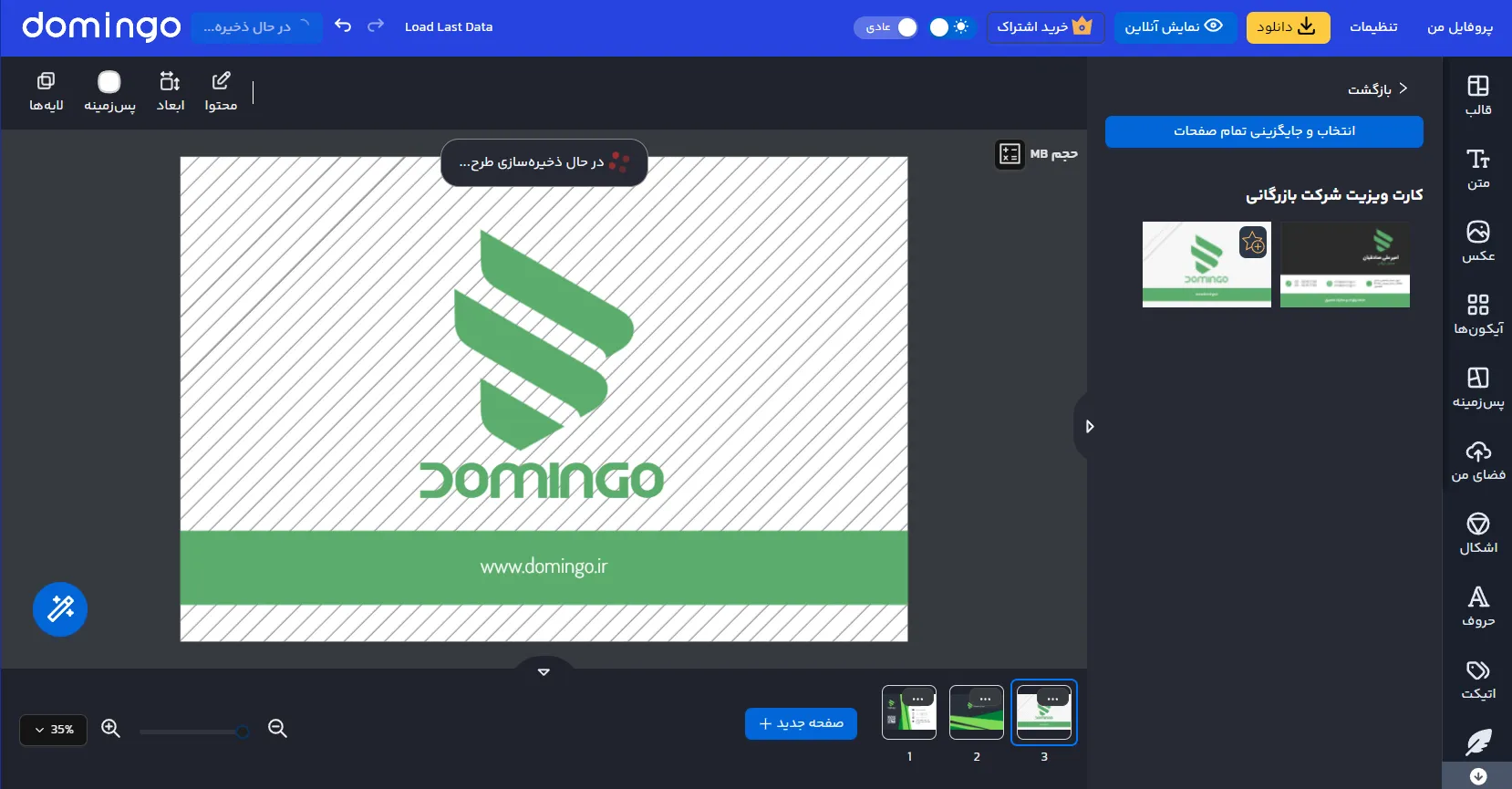Screen dimensions: 1512x789
Task: Select the green DOMINGO logo text on canvas
Action: (x=542, y=480)
